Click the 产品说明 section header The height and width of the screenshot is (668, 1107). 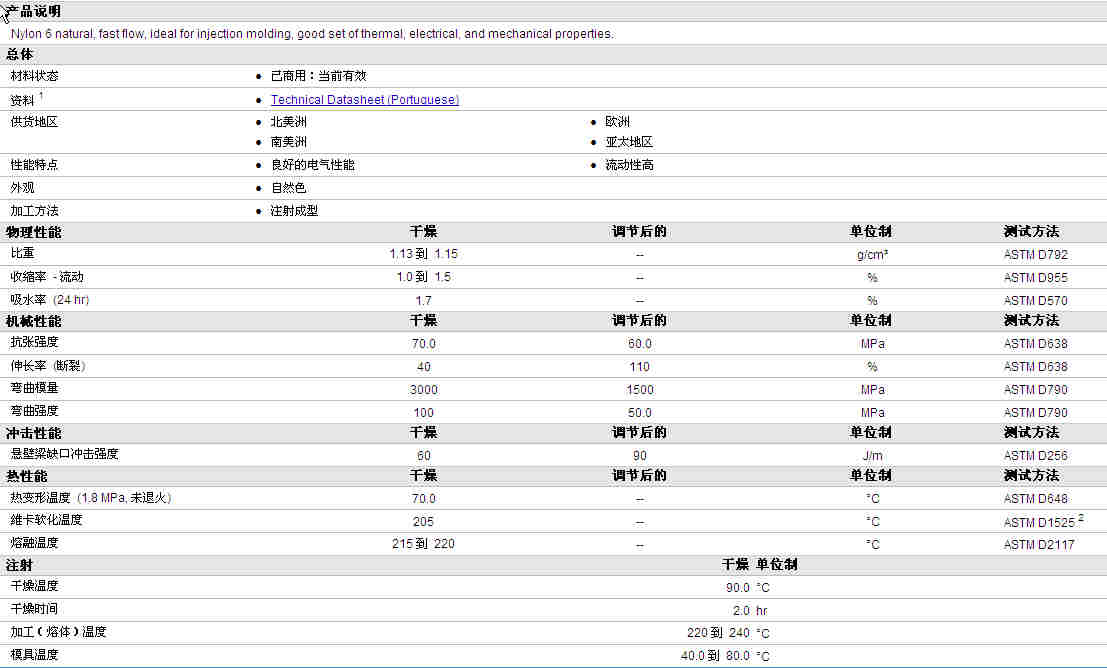pos(33,11)
